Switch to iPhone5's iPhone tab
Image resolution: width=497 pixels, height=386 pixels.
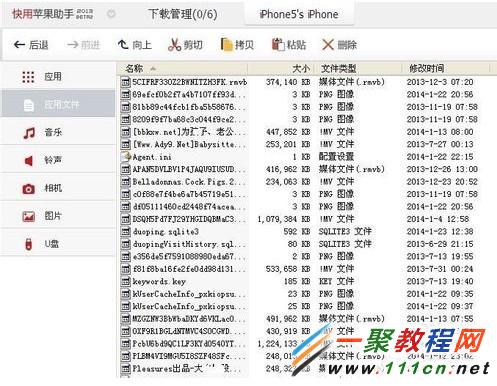click(x=299, y=14)
